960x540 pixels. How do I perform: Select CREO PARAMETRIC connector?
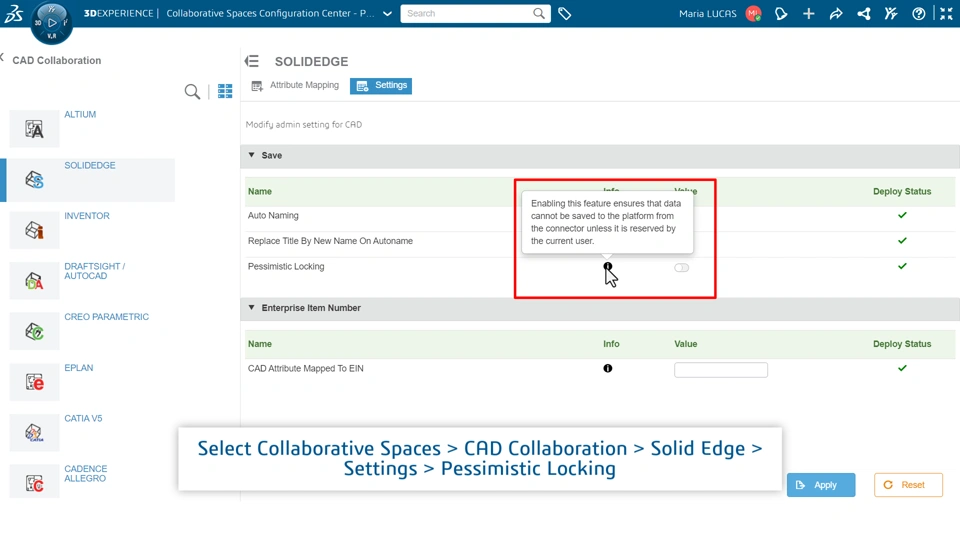pyautogui.click(x=106, y=317)
